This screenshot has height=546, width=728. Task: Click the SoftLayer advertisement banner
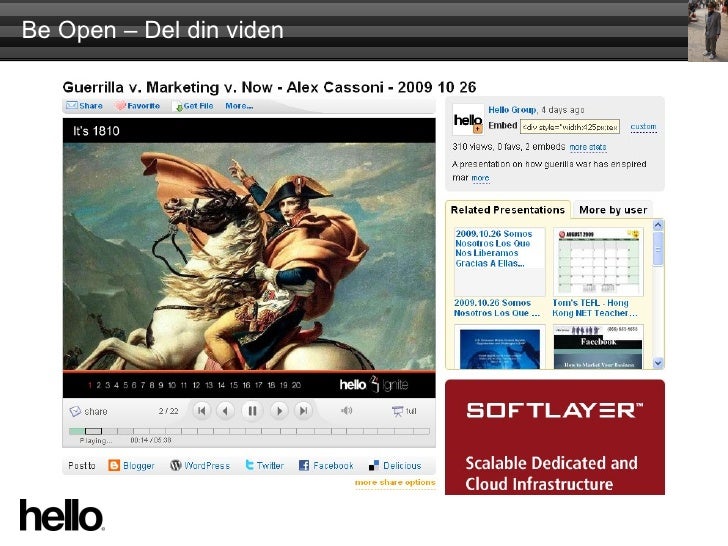(x=555, y=437)
